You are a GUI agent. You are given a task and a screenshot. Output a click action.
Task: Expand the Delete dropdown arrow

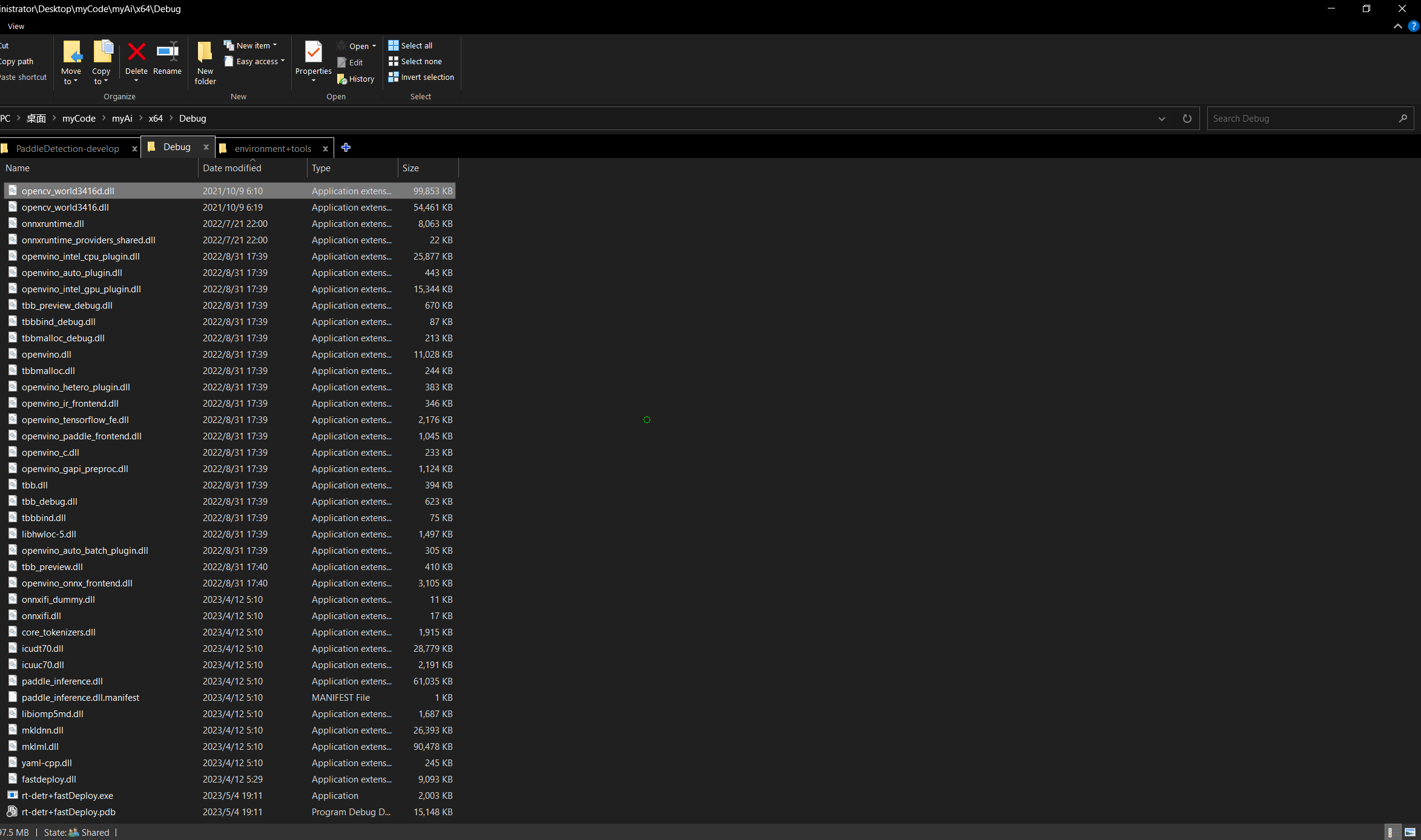point(136,80)
